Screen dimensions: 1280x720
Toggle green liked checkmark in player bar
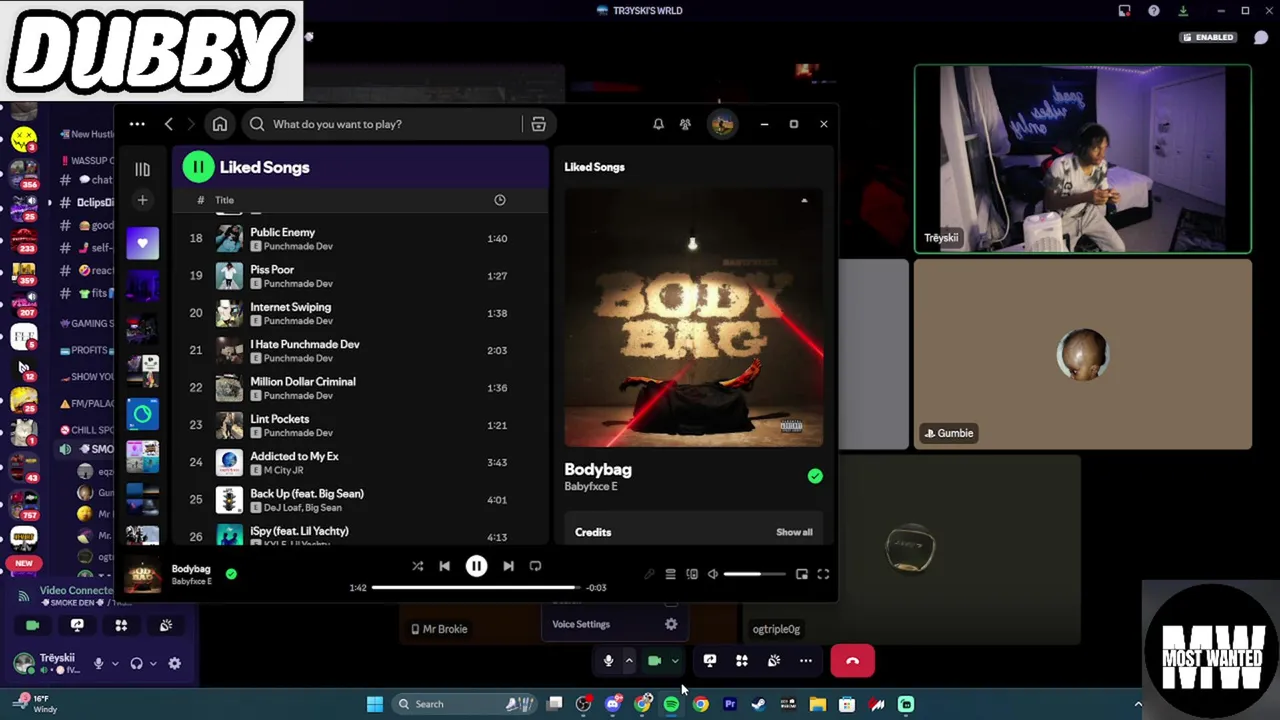(231, 574)
